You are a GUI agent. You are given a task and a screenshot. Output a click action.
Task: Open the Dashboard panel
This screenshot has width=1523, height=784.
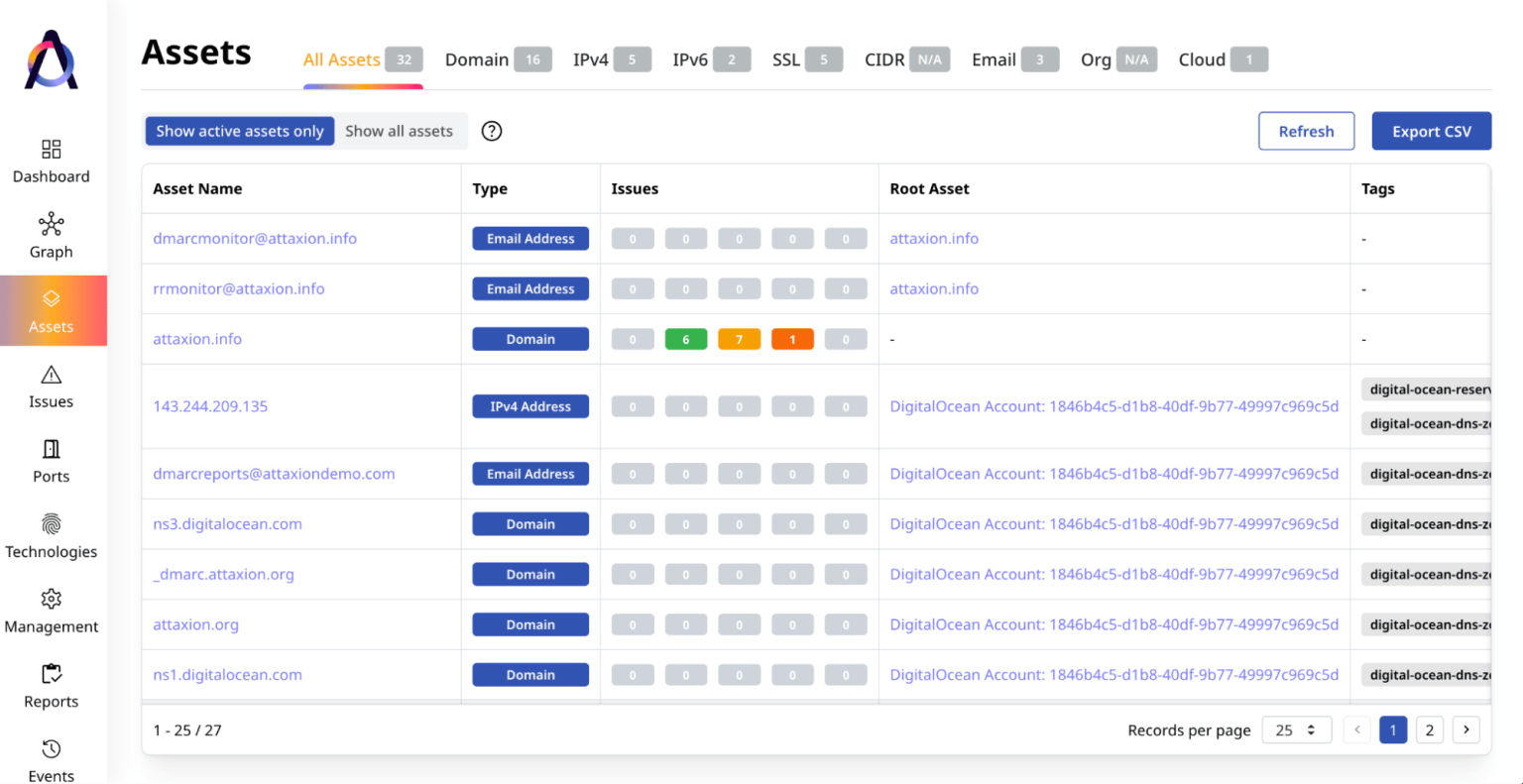pos(51,162)
